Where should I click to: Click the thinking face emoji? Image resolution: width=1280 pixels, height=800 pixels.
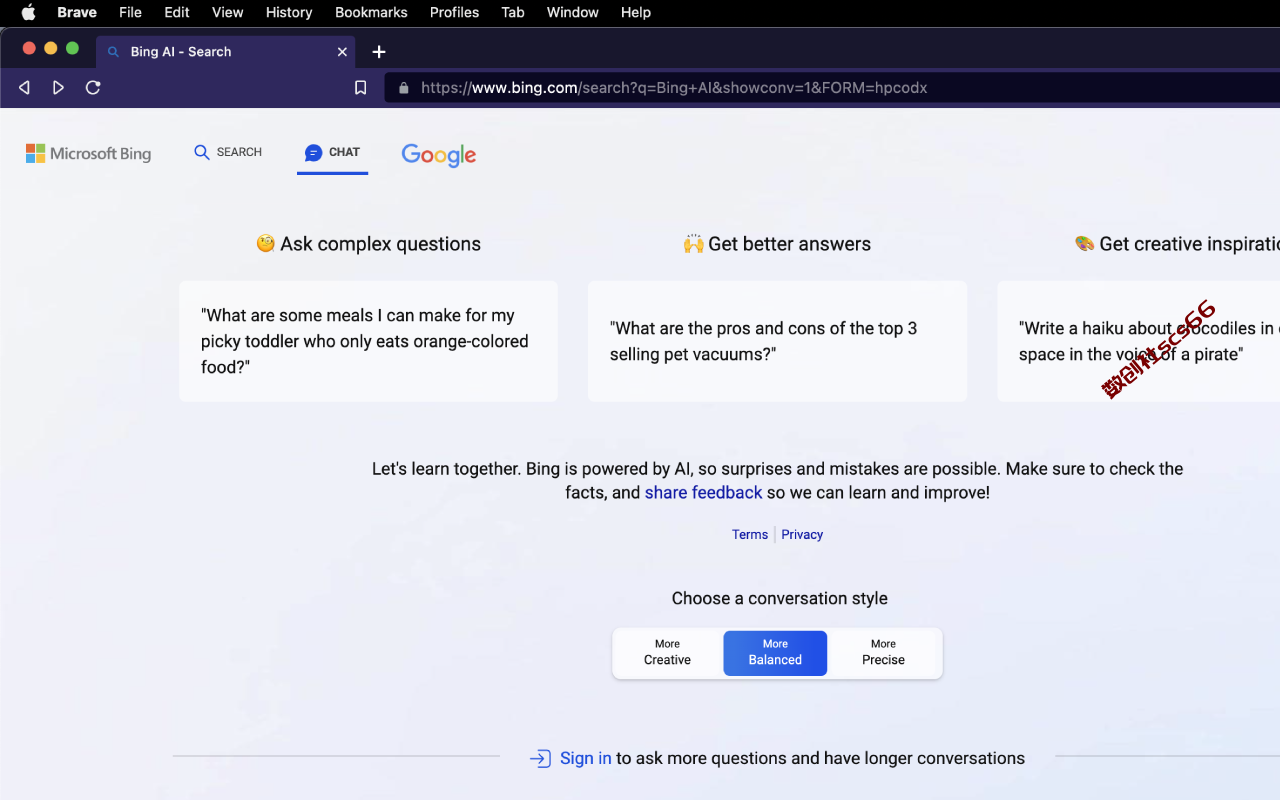(x=266, y=243)
